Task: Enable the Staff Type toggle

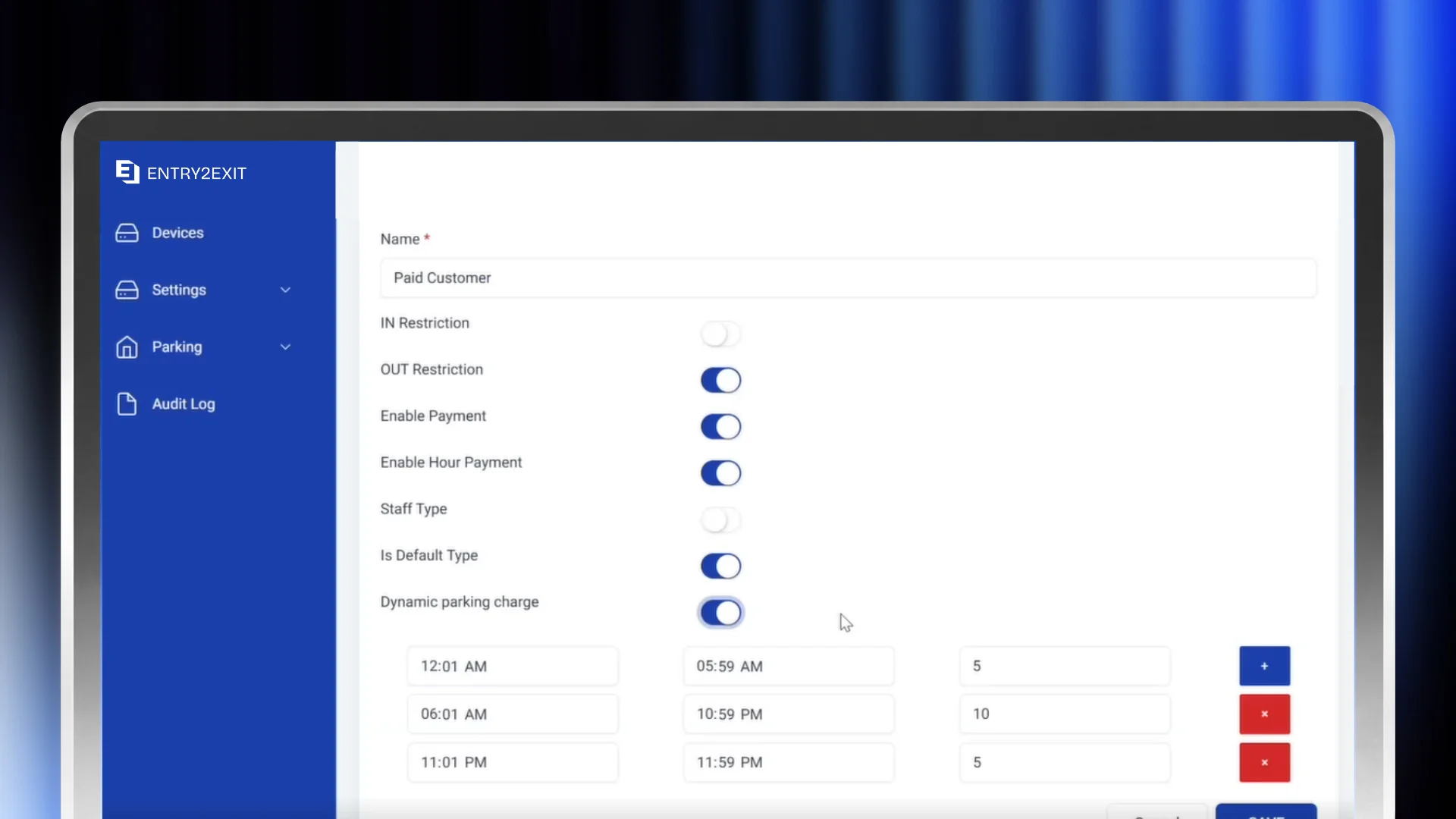Action: (x=720, y=520)
